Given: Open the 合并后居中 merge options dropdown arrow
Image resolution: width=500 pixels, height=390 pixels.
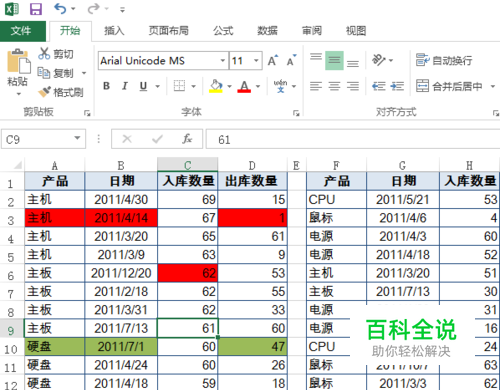Looking at the screenshot, I should click(493, 86).
